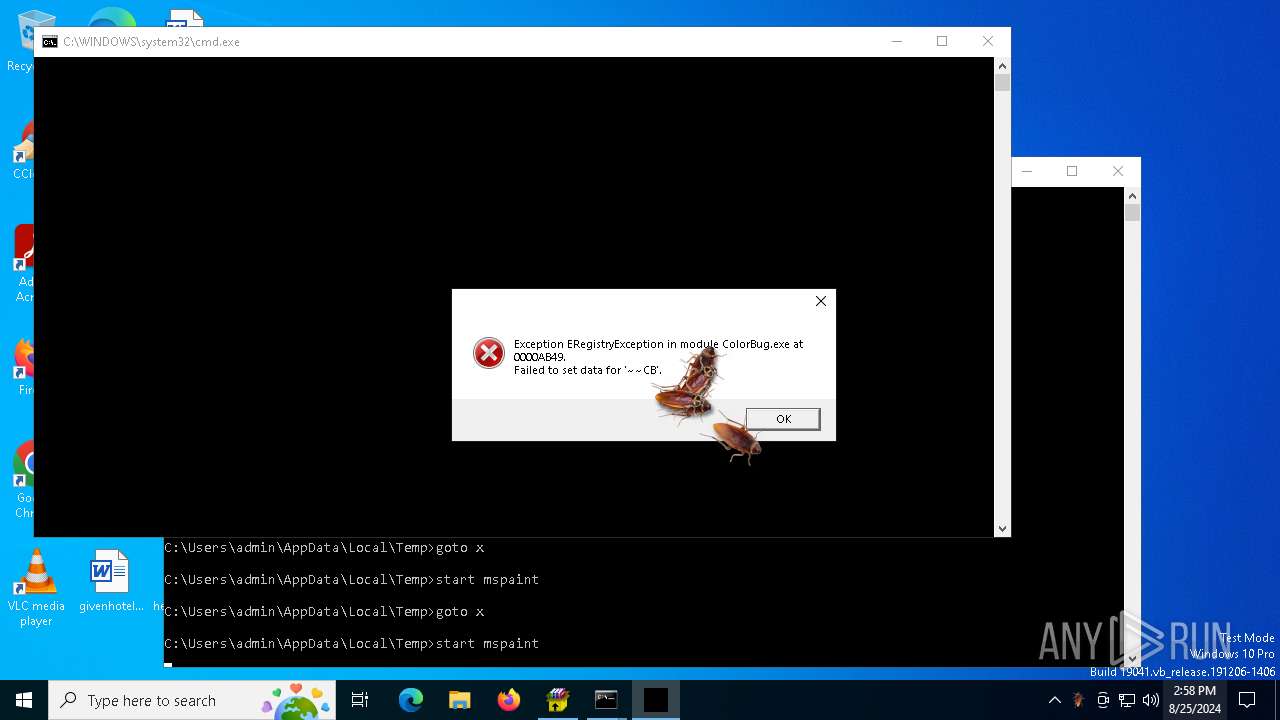The height and width of the screenshot is (720, 1280).
Task: Close the front cmd.exe window
Action: click(x=988, y=41)
